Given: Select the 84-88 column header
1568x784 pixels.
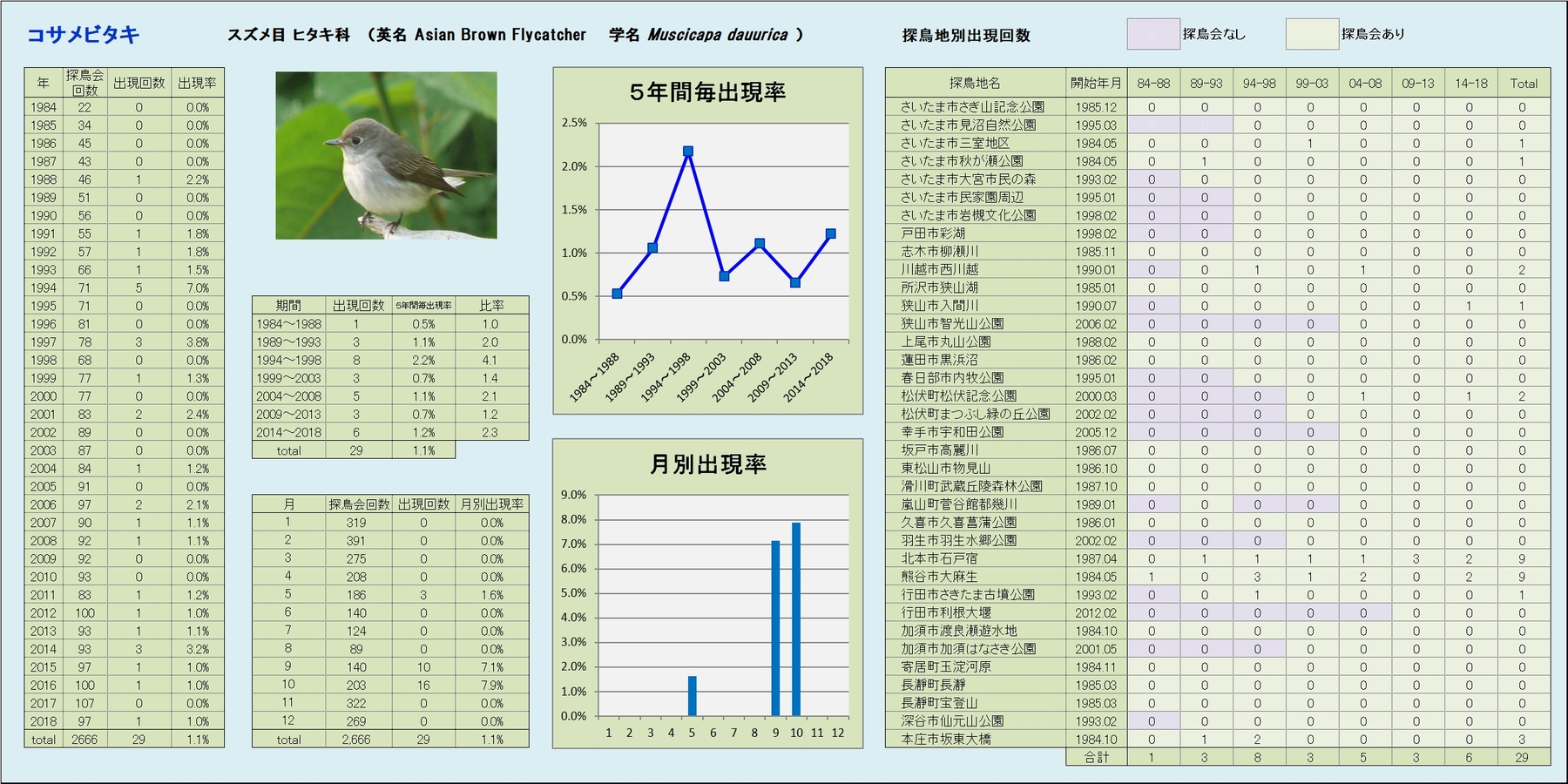Looking at the screenshot, I should pos(1153,83).
